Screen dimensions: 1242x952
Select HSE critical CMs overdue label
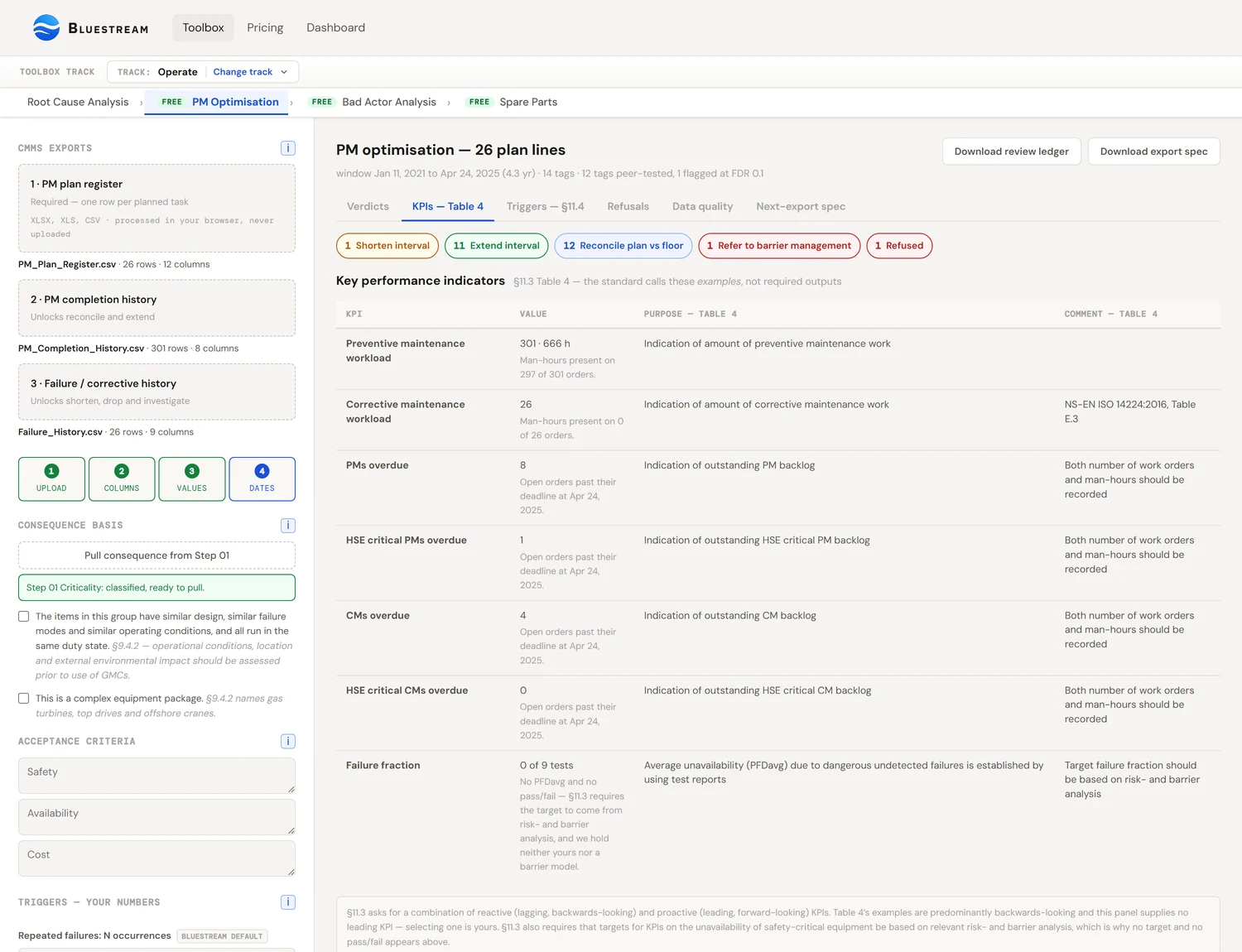click(x=407, y=690)
